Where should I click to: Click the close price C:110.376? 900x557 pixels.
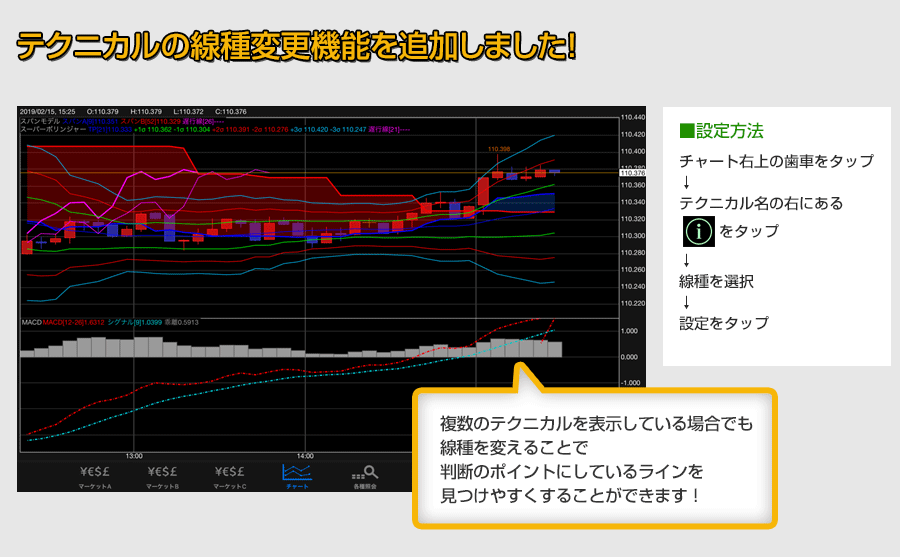(x=231, y=111)
